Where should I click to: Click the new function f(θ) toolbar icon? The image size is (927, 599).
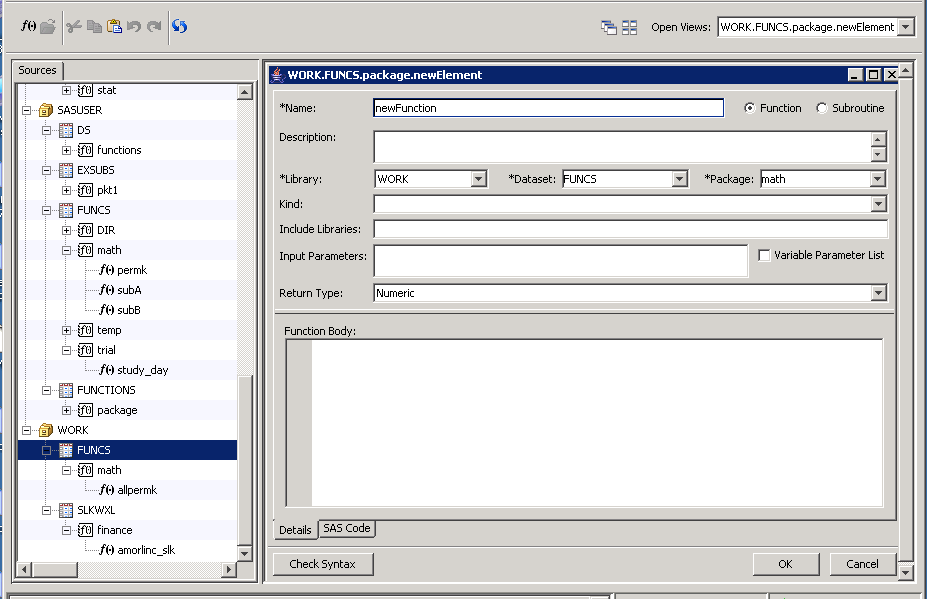tap(28, 26)
